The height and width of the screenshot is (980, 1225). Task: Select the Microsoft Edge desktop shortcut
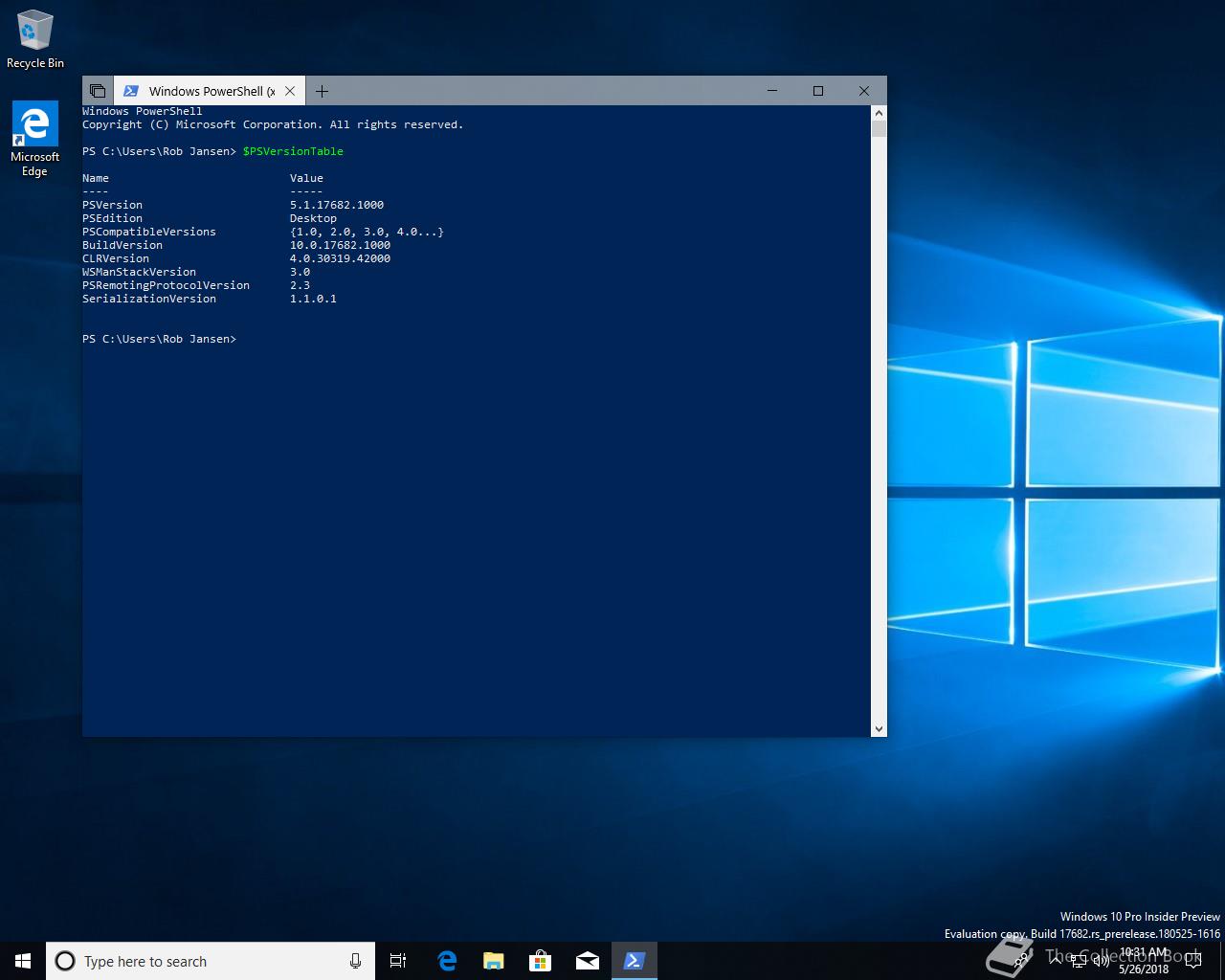[35, 140]
